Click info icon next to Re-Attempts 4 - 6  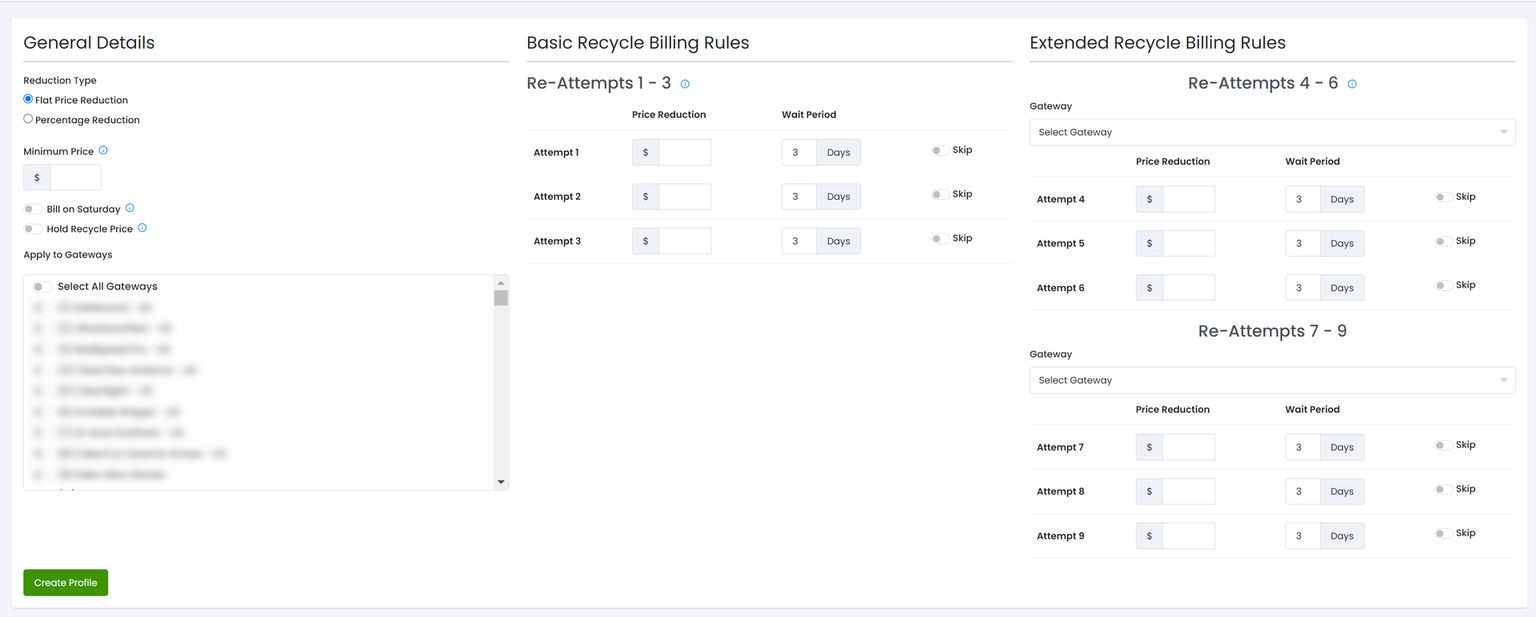pos(1352,84)
